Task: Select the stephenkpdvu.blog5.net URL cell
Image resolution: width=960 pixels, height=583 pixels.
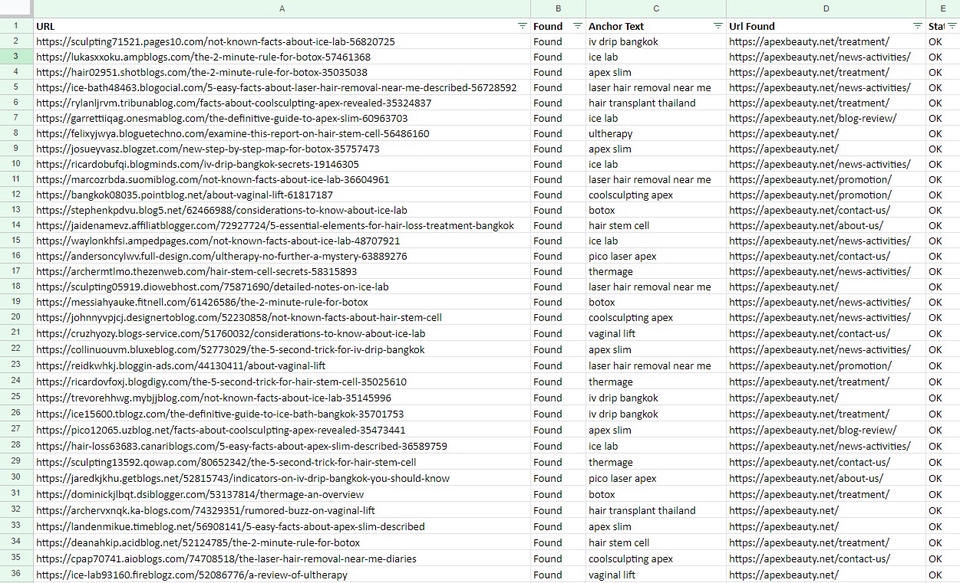Action: (282, 210)
